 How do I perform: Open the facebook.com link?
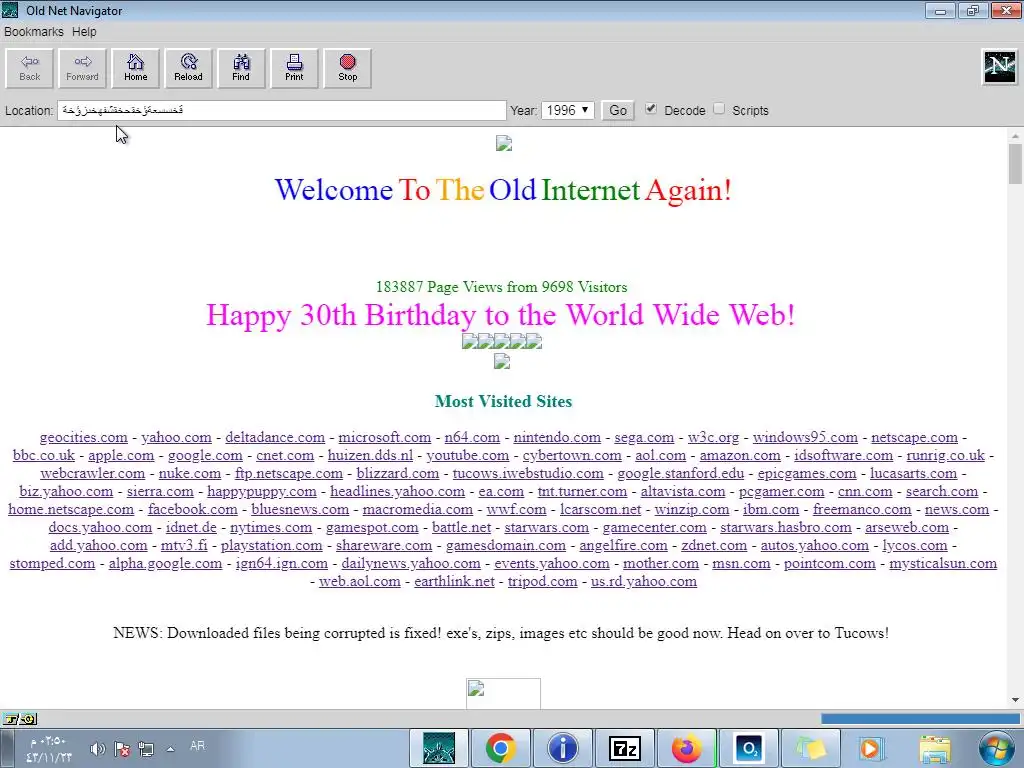coord(193,509)
